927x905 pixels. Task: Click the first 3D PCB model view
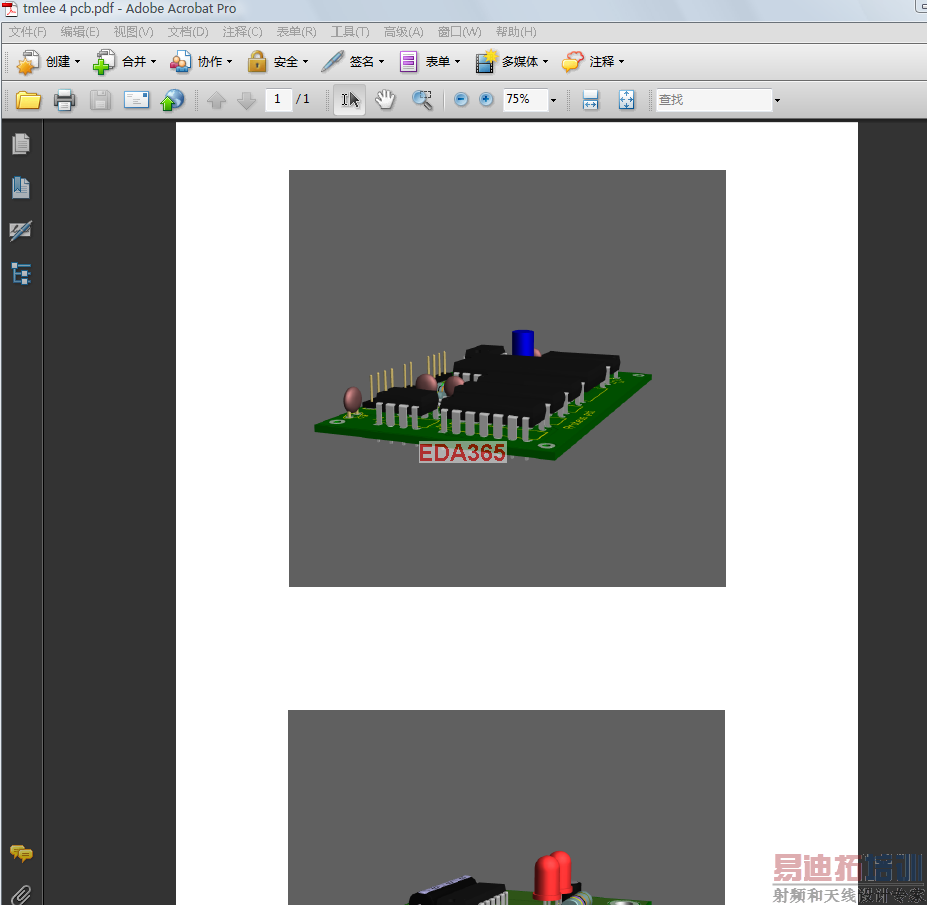click(x=507, y=378)
